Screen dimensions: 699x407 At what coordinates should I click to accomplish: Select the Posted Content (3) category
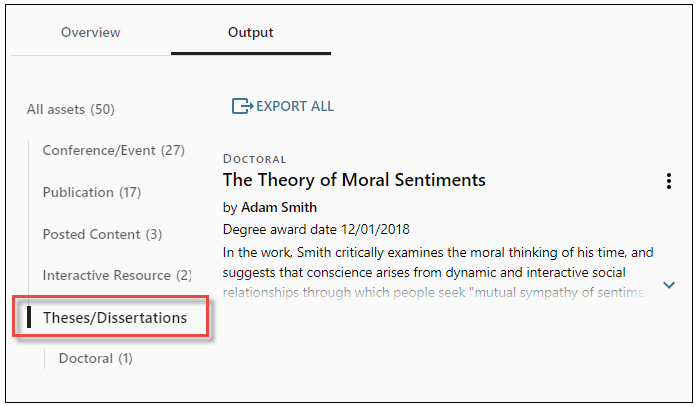point(102,234)
